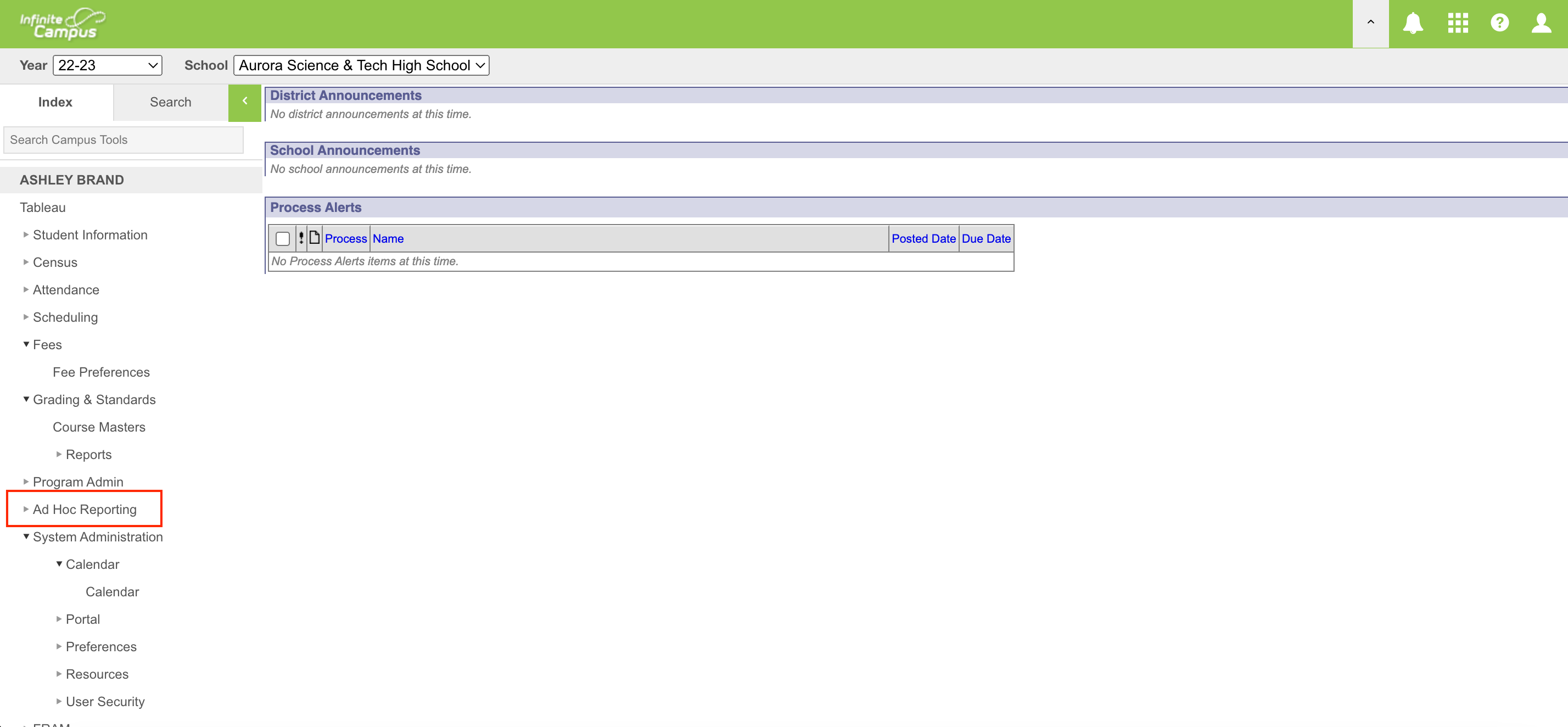Expand Reports under Grading & Standards

[x=58, y=454]
